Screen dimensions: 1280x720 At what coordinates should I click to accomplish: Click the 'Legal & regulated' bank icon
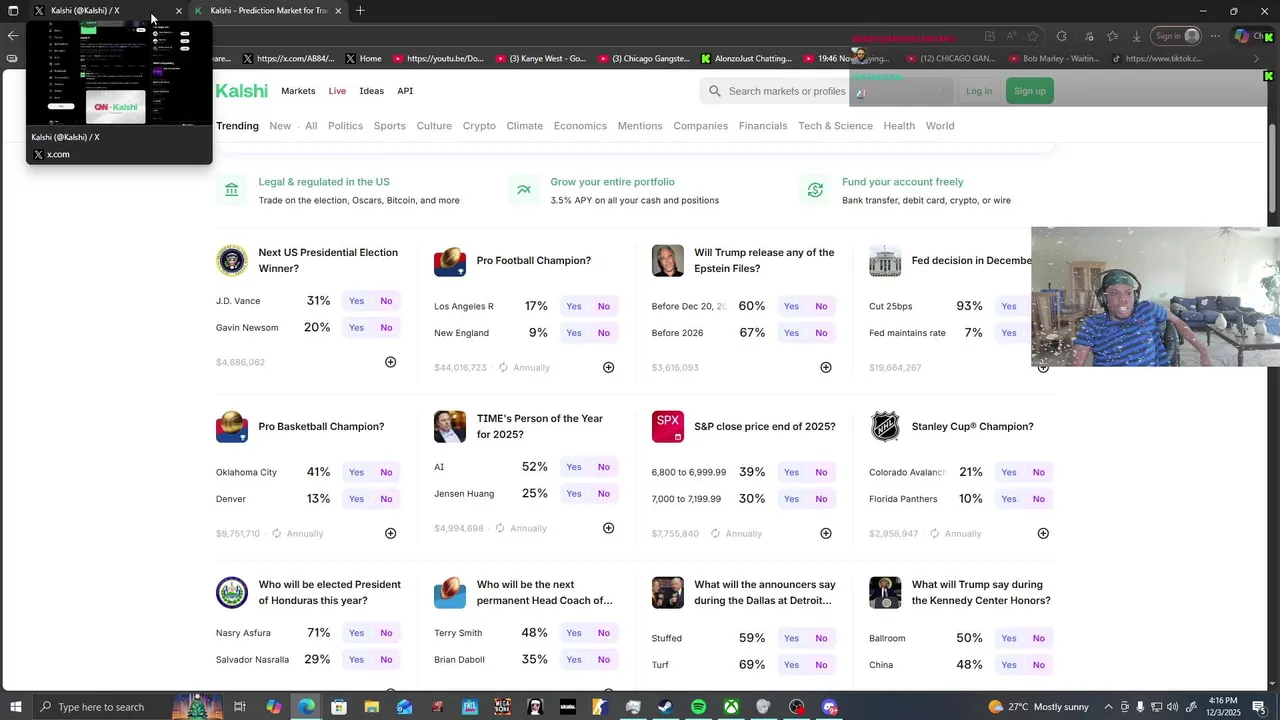pos(232,190)
